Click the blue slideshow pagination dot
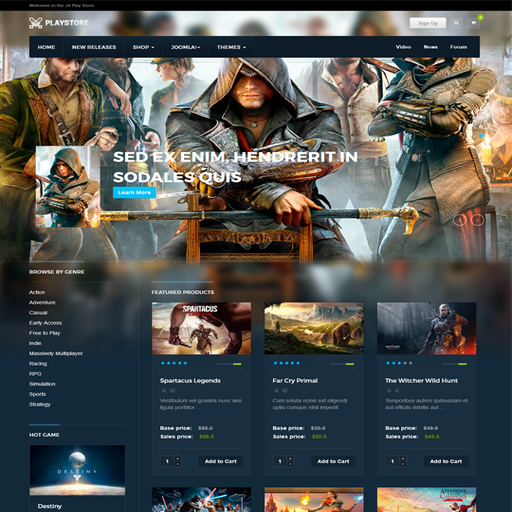 [x=481, y=136]
